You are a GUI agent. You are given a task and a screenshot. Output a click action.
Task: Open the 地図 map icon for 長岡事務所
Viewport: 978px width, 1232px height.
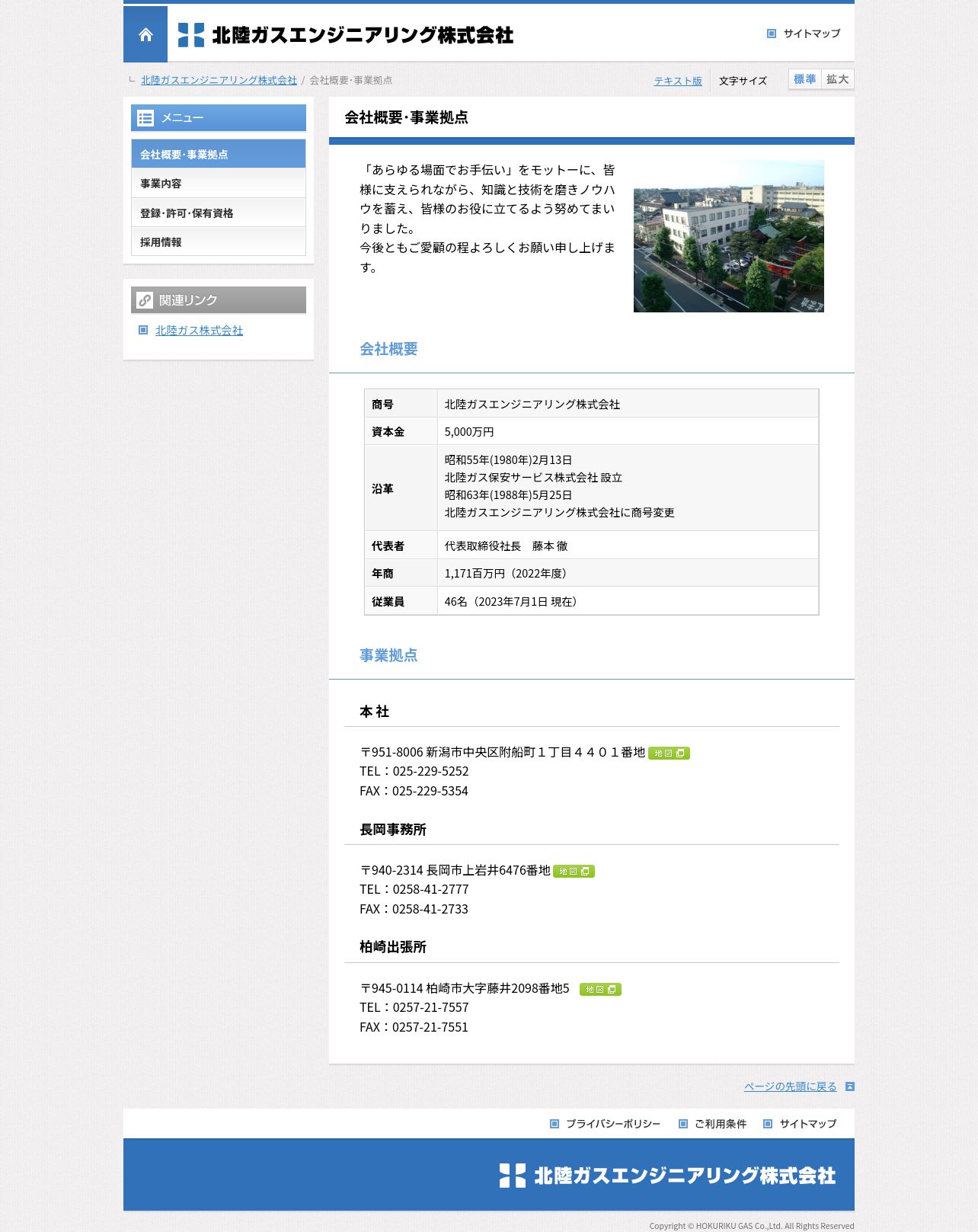(x=574, y=872)
